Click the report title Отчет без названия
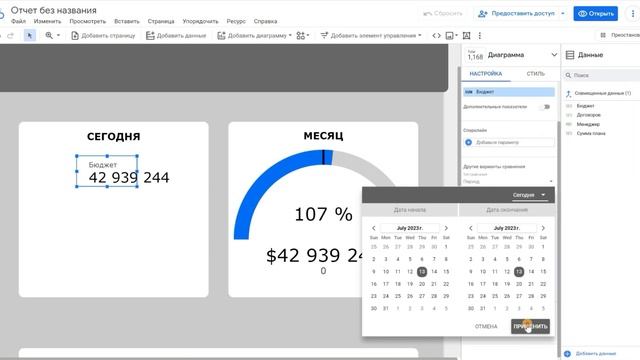This screenshot has height=360, width=640. [53, 10]
